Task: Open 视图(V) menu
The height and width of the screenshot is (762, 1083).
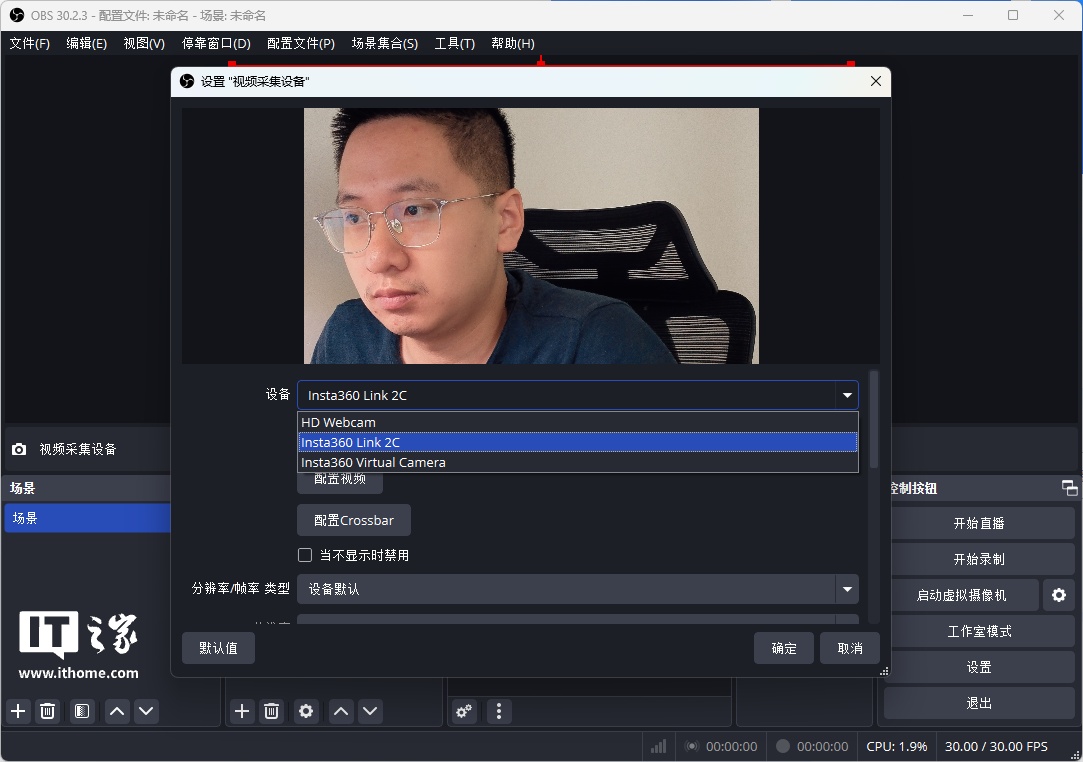Action: [x=144, y=44]
